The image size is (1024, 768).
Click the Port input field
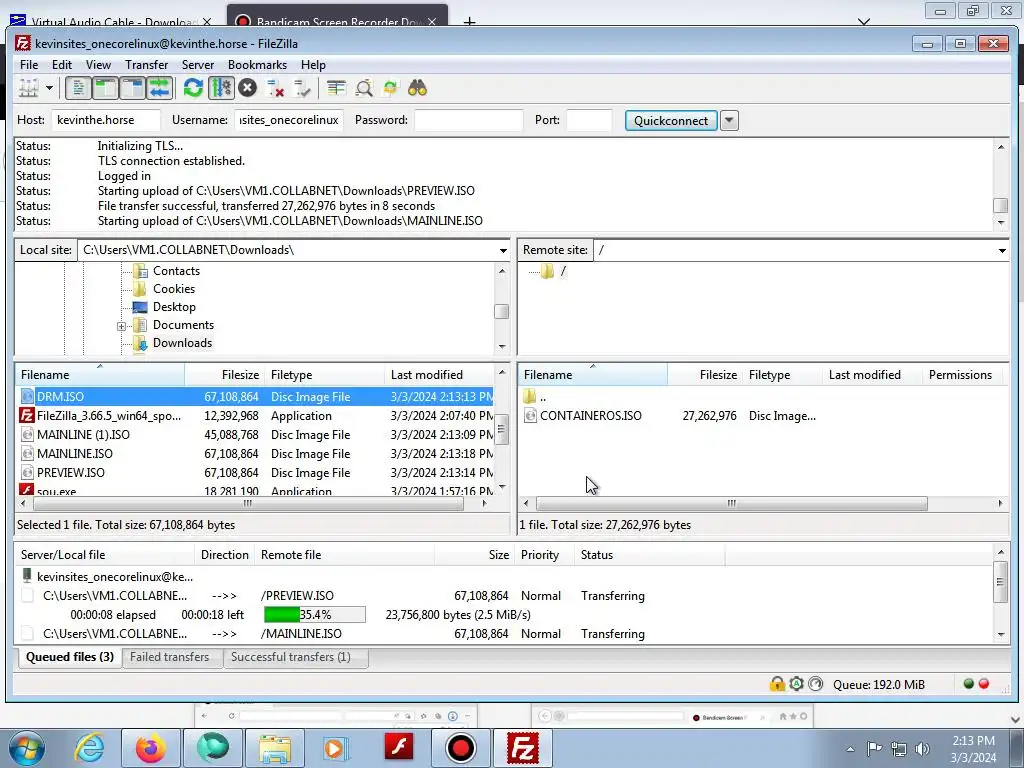589,120
